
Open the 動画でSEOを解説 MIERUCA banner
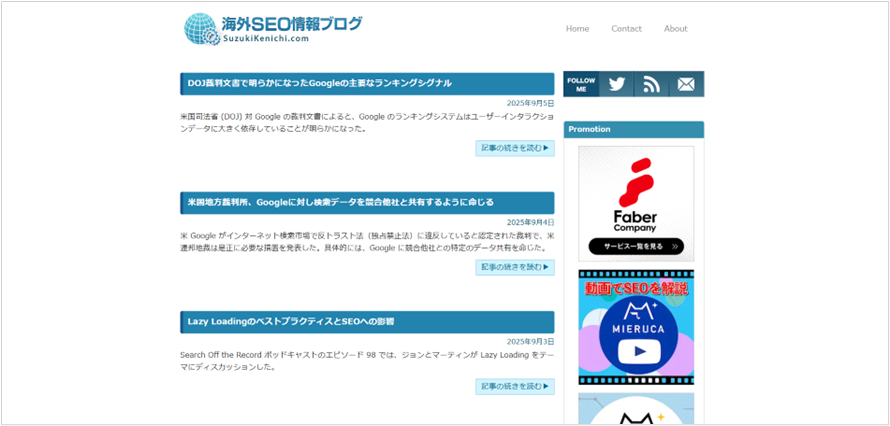[636, 327]
